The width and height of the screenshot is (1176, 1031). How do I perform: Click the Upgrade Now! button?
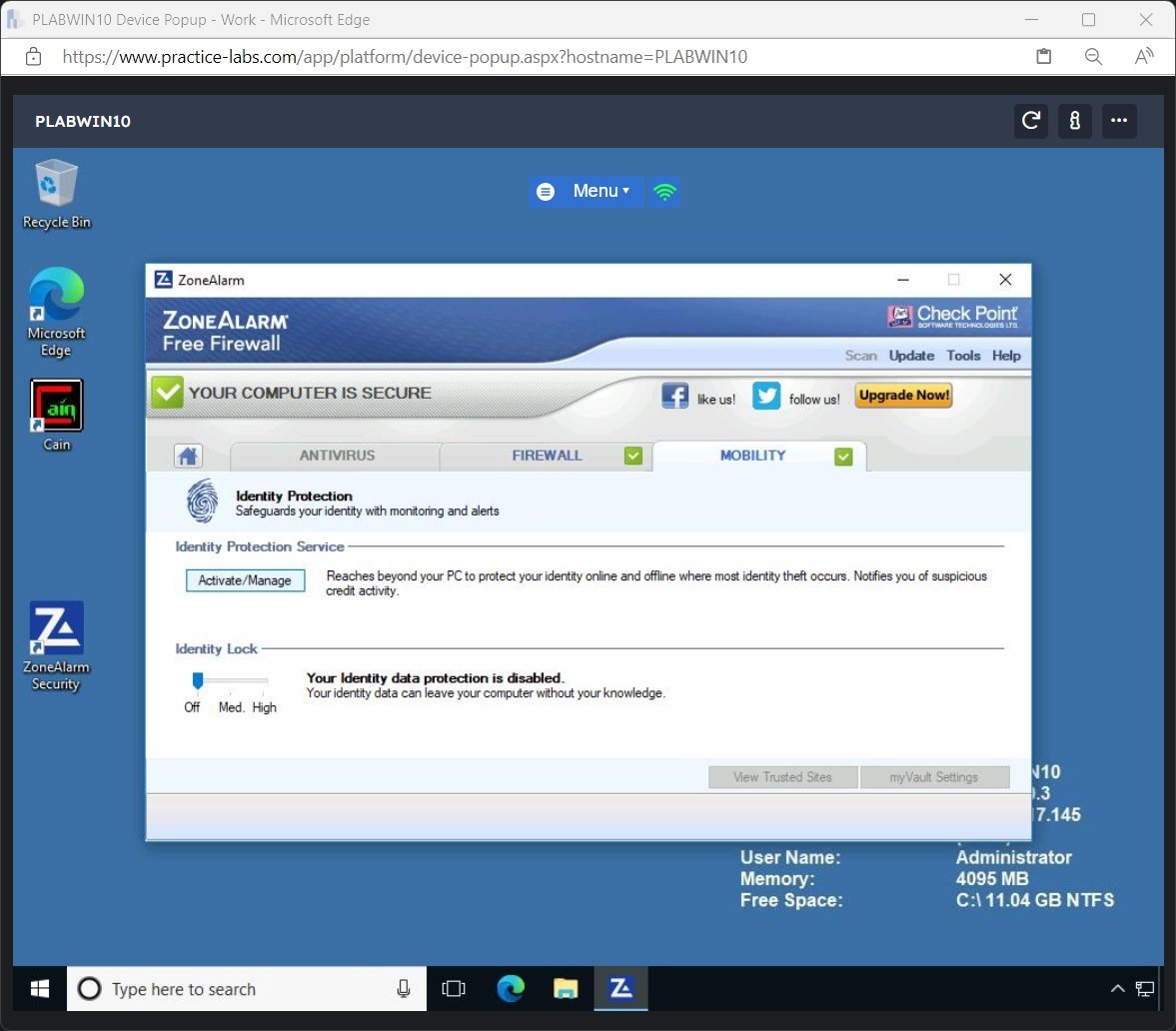902,395
